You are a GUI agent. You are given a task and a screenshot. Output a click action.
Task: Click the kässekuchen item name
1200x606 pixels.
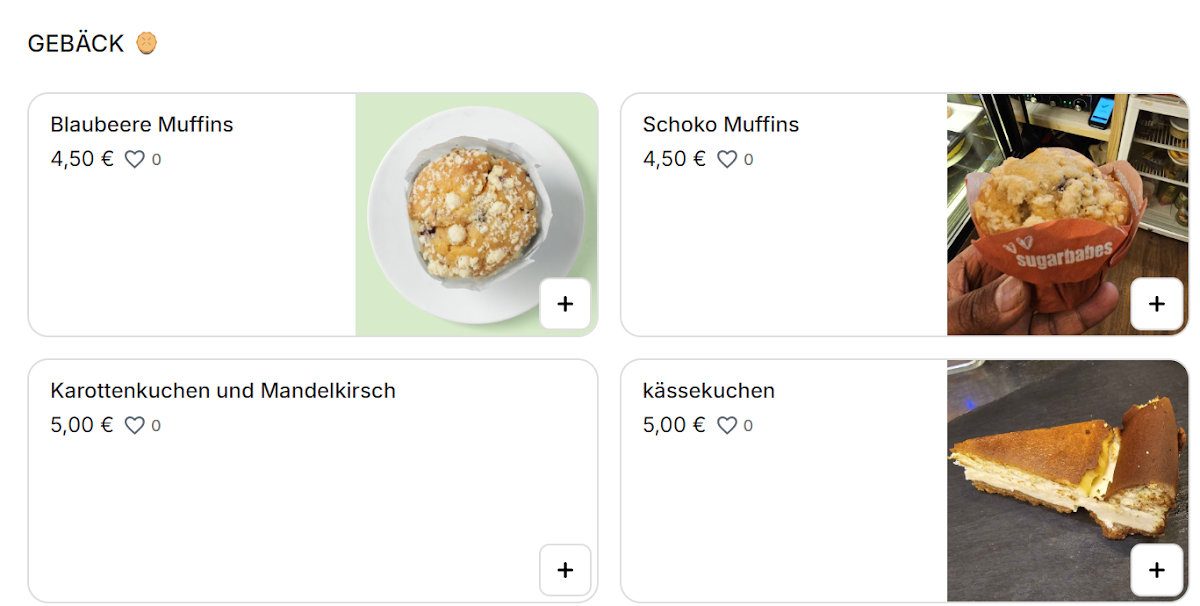pyautogui.click(x=709, y=391)
